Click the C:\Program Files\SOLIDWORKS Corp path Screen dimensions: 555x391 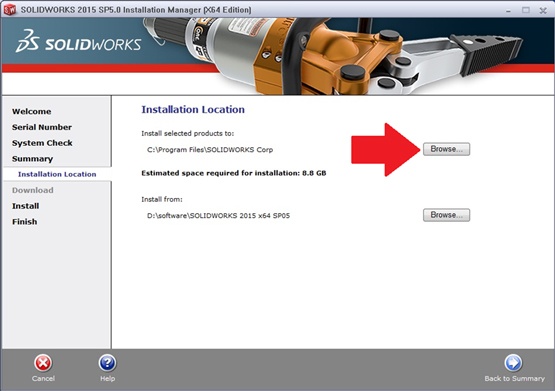pos(210,150)
